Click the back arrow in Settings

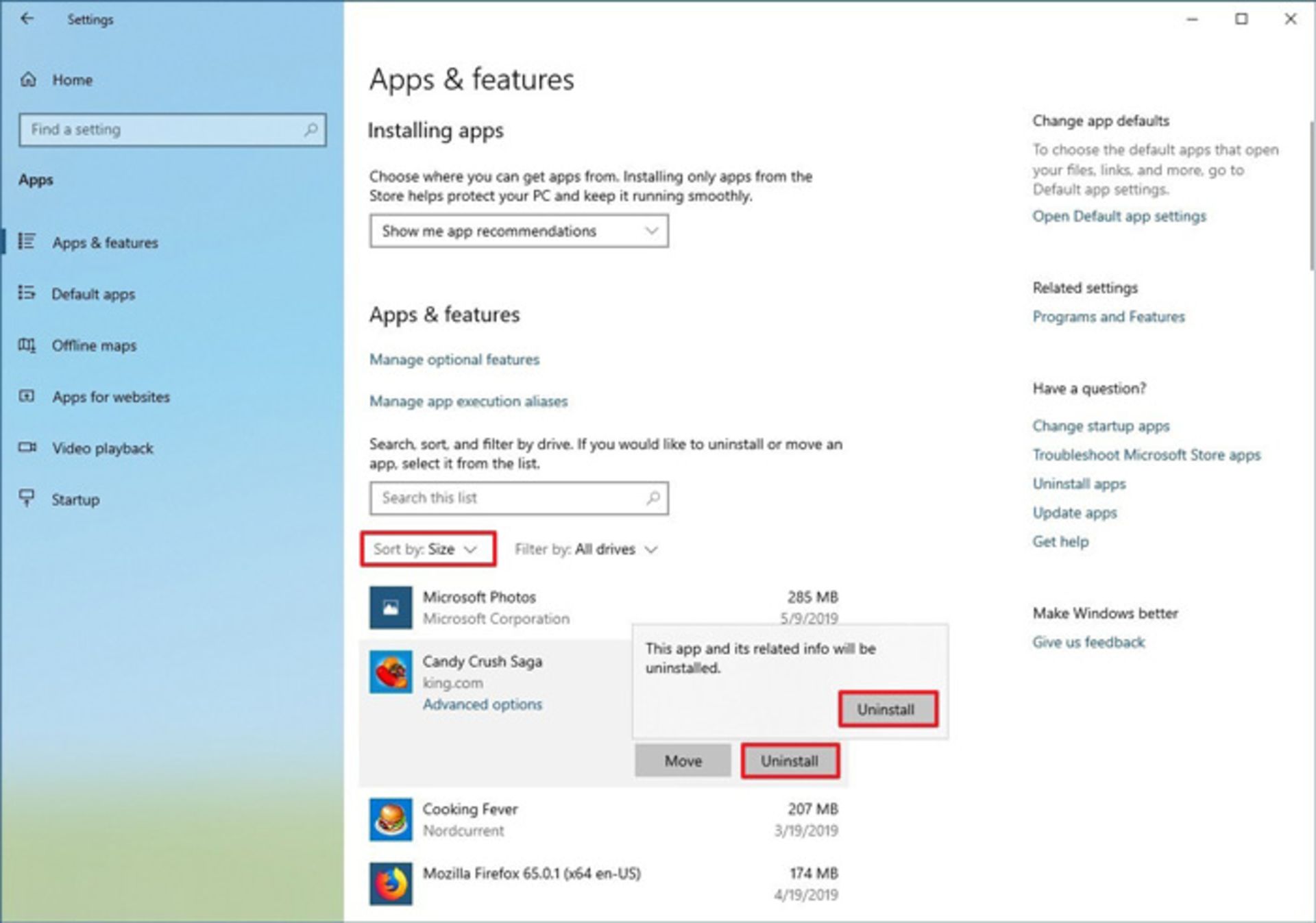(x=27, y=19)
